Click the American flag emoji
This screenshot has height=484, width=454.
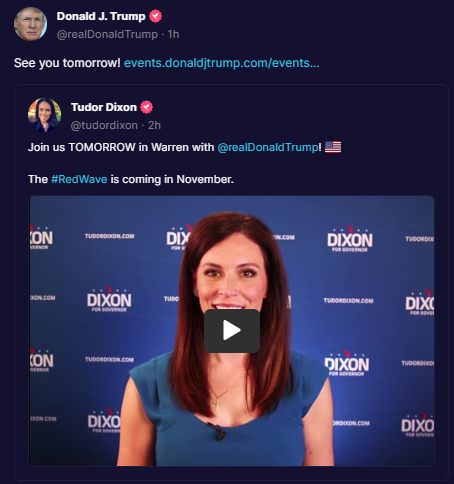(333, 147)
